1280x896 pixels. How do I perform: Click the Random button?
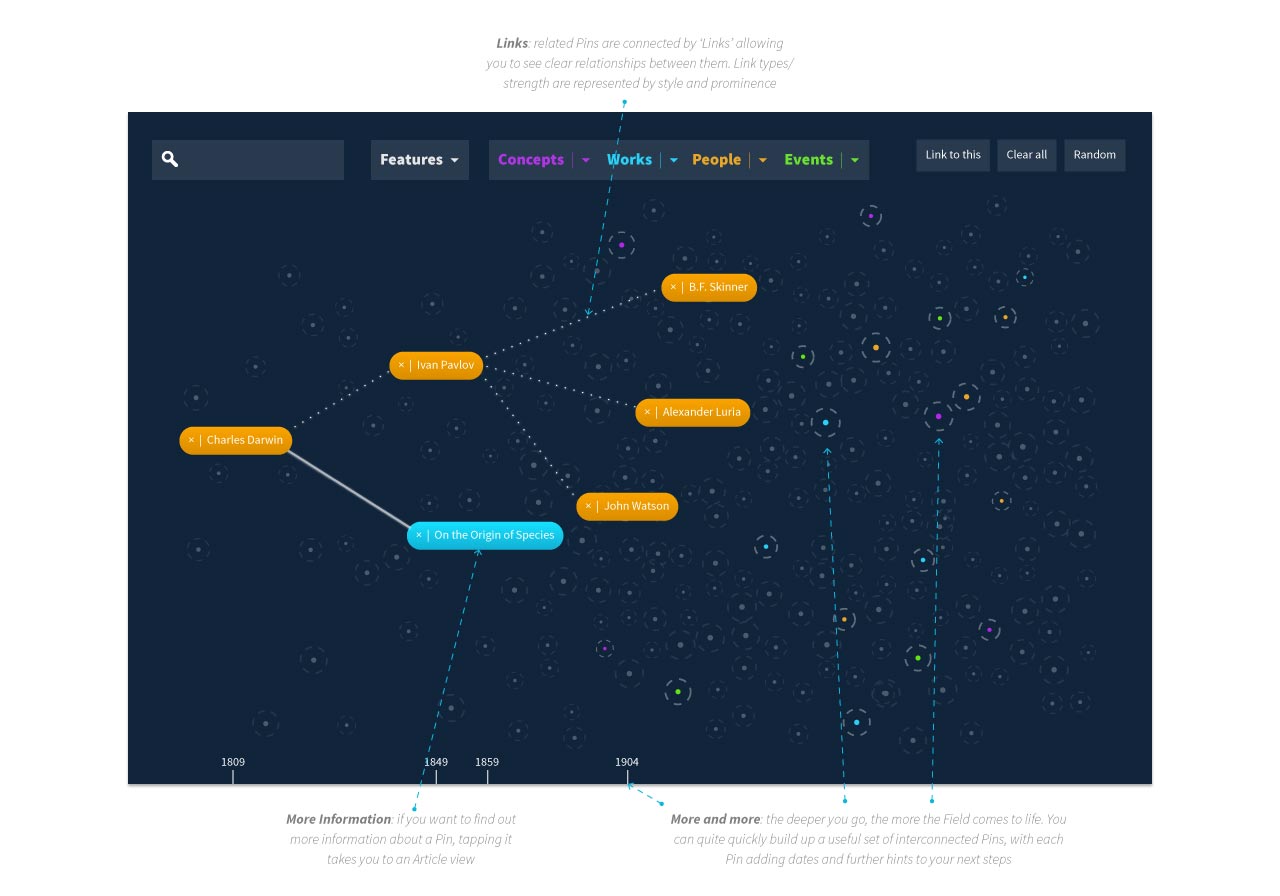(x=1094, y=155)
